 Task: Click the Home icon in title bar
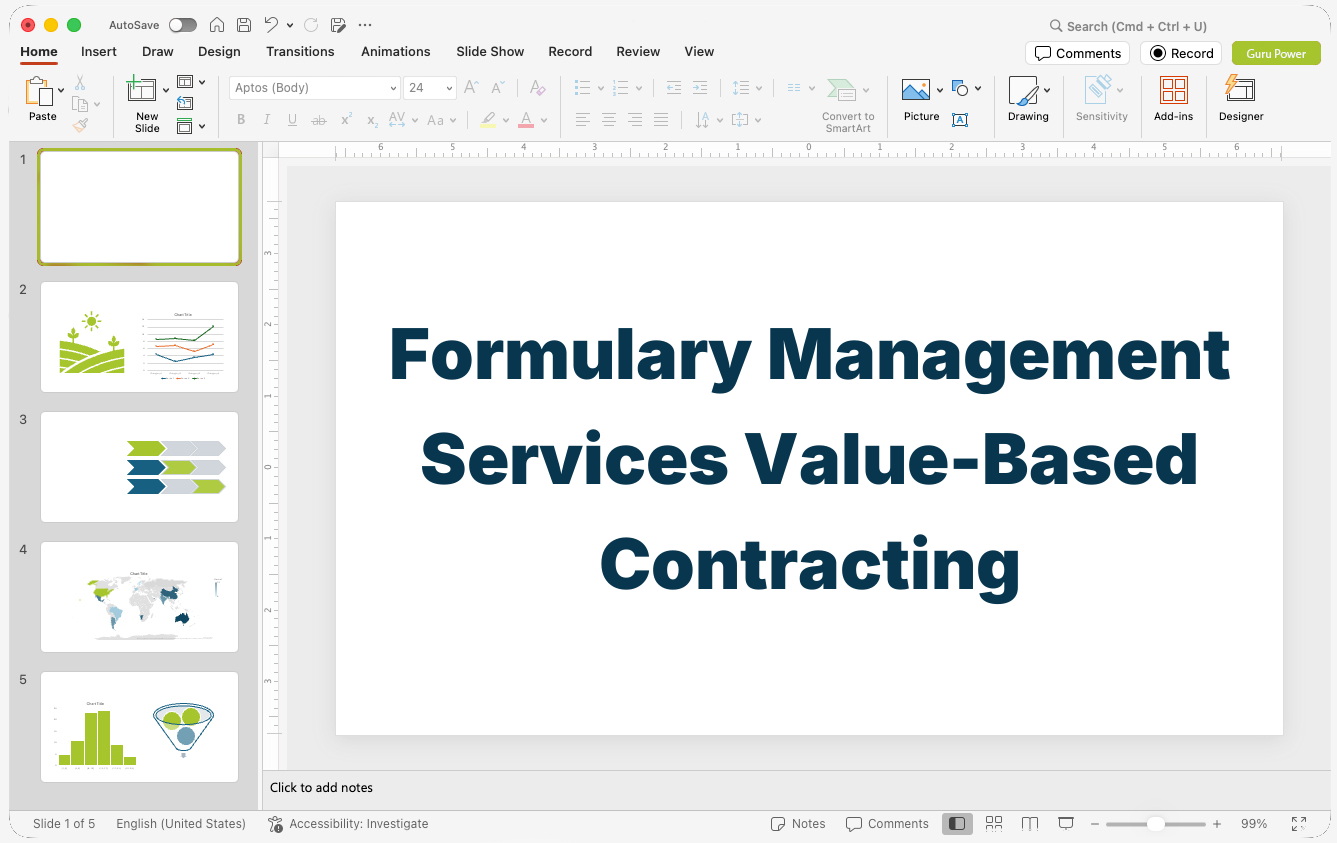[216, 25]
